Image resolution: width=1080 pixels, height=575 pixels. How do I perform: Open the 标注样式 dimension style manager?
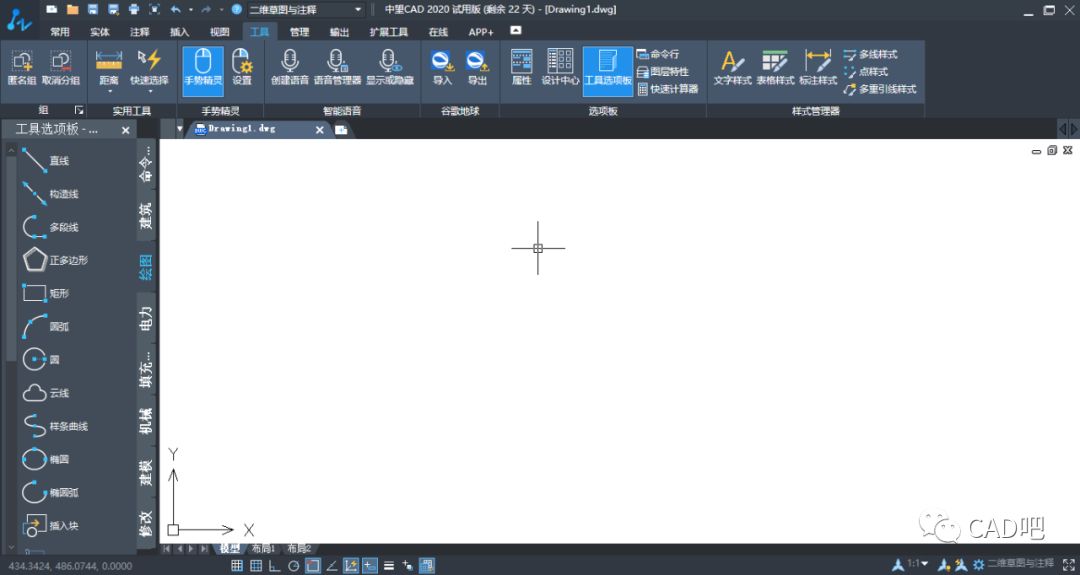818,67
